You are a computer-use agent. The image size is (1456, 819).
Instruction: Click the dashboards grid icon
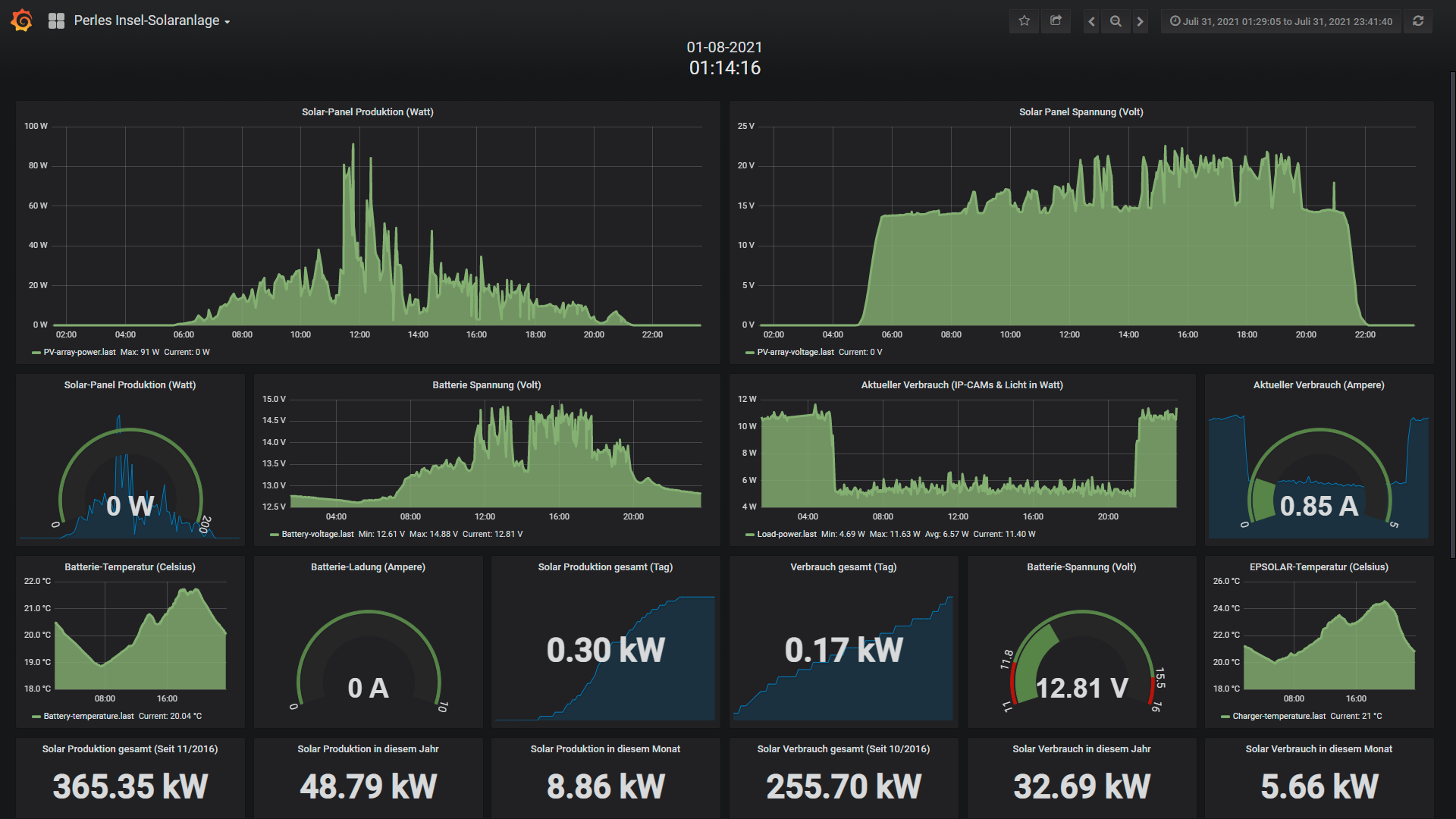point(56,21)
